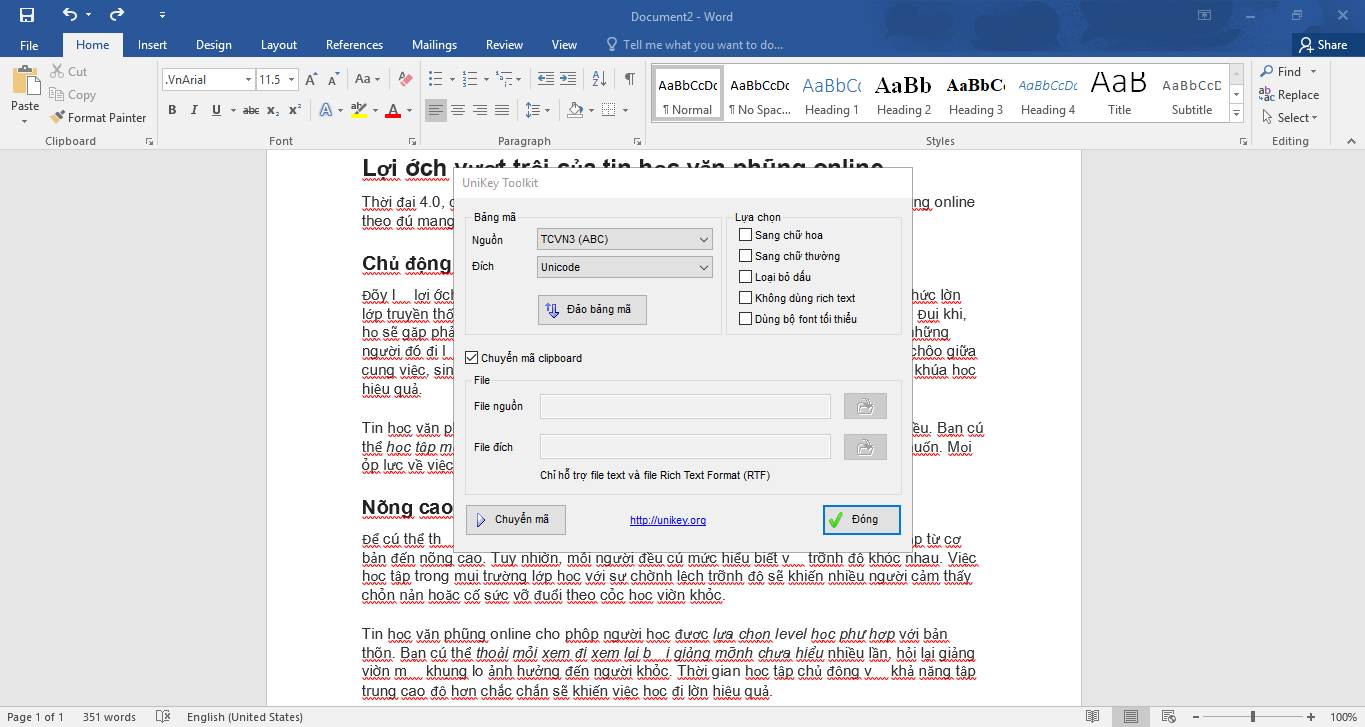1365x727 pixels.
Task: Apply Italic formatting
Action: click(194, 110)
